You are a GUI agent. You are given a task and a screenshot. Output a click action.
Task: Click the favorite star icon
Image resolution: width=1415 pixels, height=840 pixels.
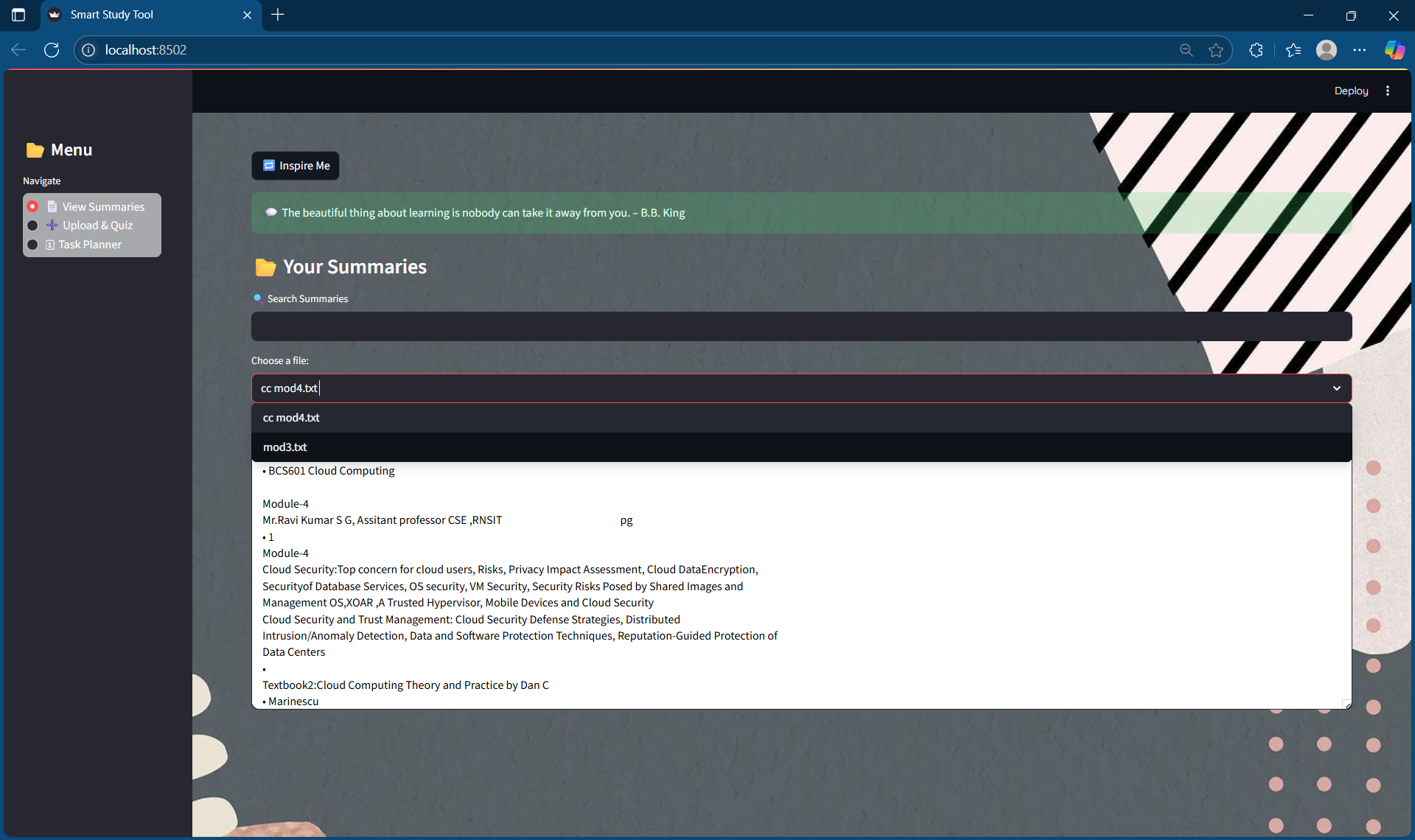1216,50
